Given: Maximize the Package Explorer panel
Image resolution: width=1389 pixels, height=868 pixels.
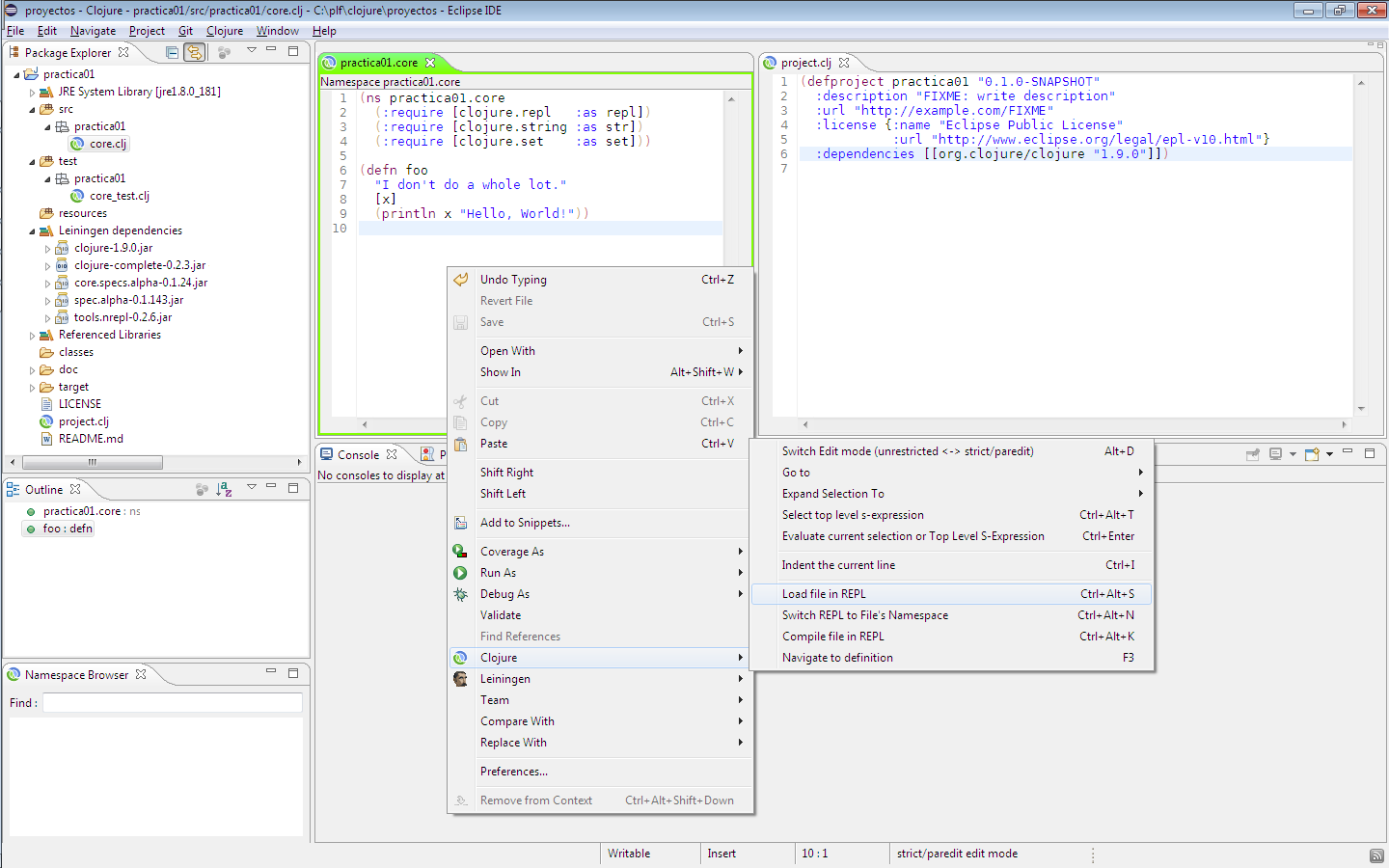Looking at the screenshot, I should [293, 50].
